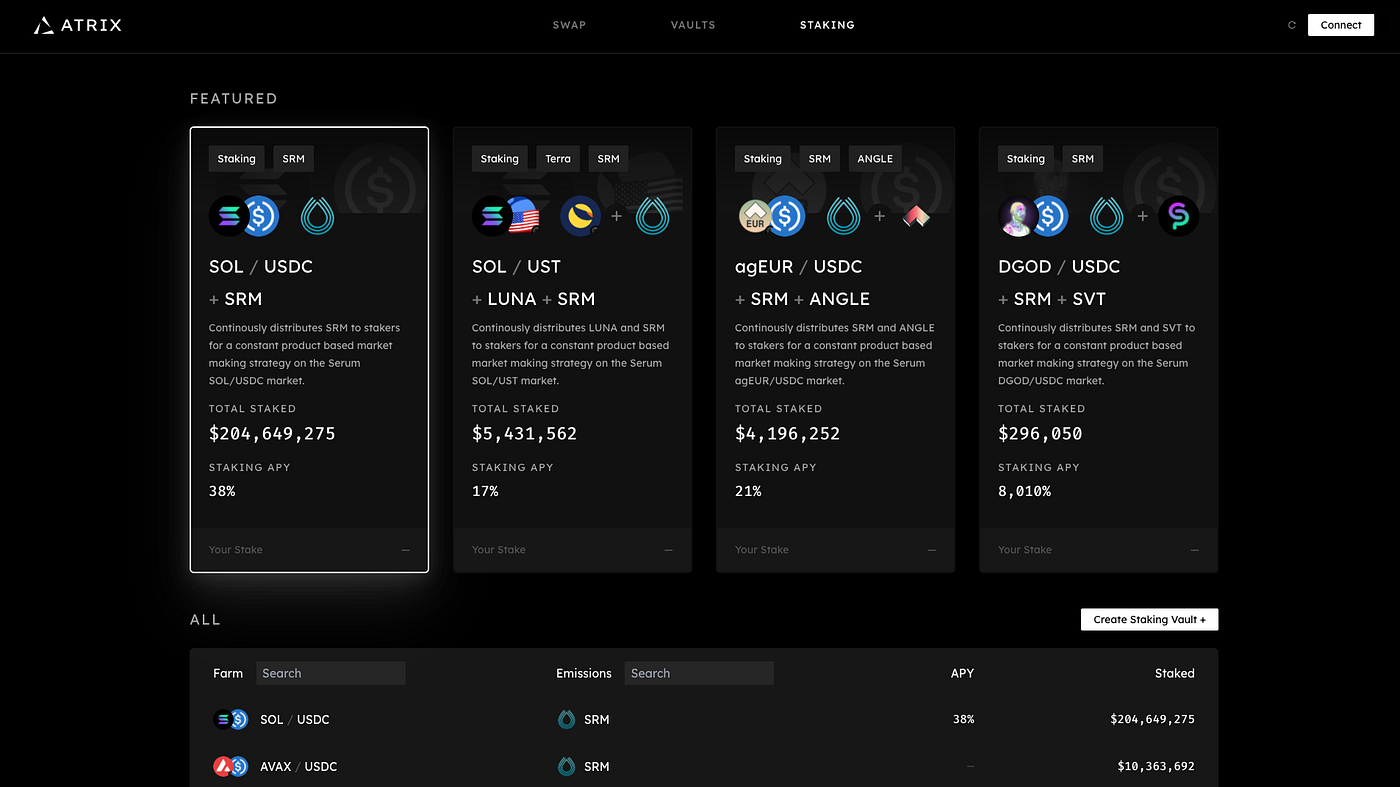Click Your Stake footer on SOL / UST card
The width and height of the screenshot is (1400, 787).
click(572, 550)
